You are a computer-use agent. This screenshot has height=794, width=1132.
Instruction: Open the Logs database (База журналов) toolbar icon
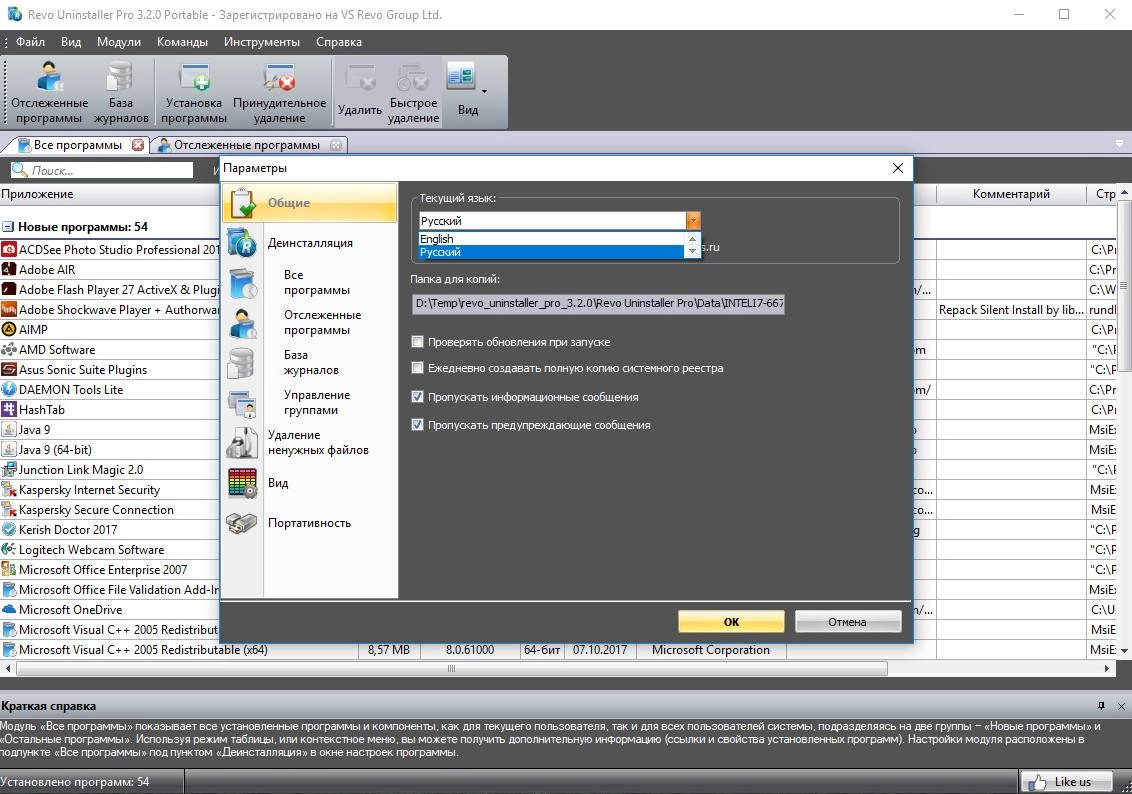pos(120,77)
